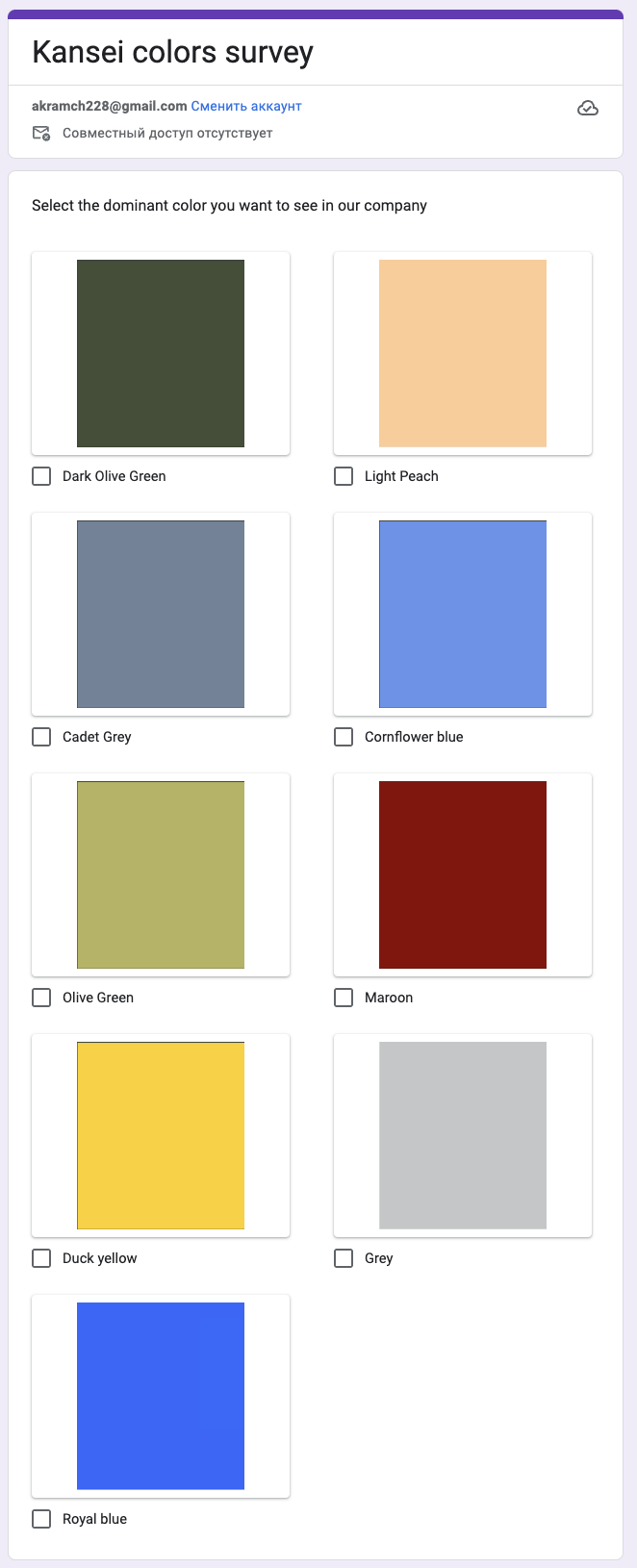
Task: Click the light peach color image
Action: pyautogui.click(x=463, y=353)
